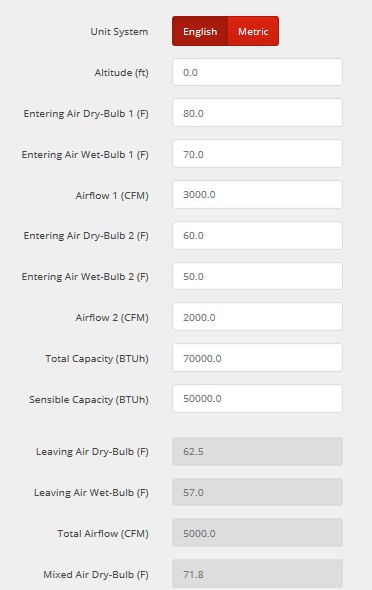Click the Altitude (ft) input field
372x590 pixels.
(x=257, y=72)
